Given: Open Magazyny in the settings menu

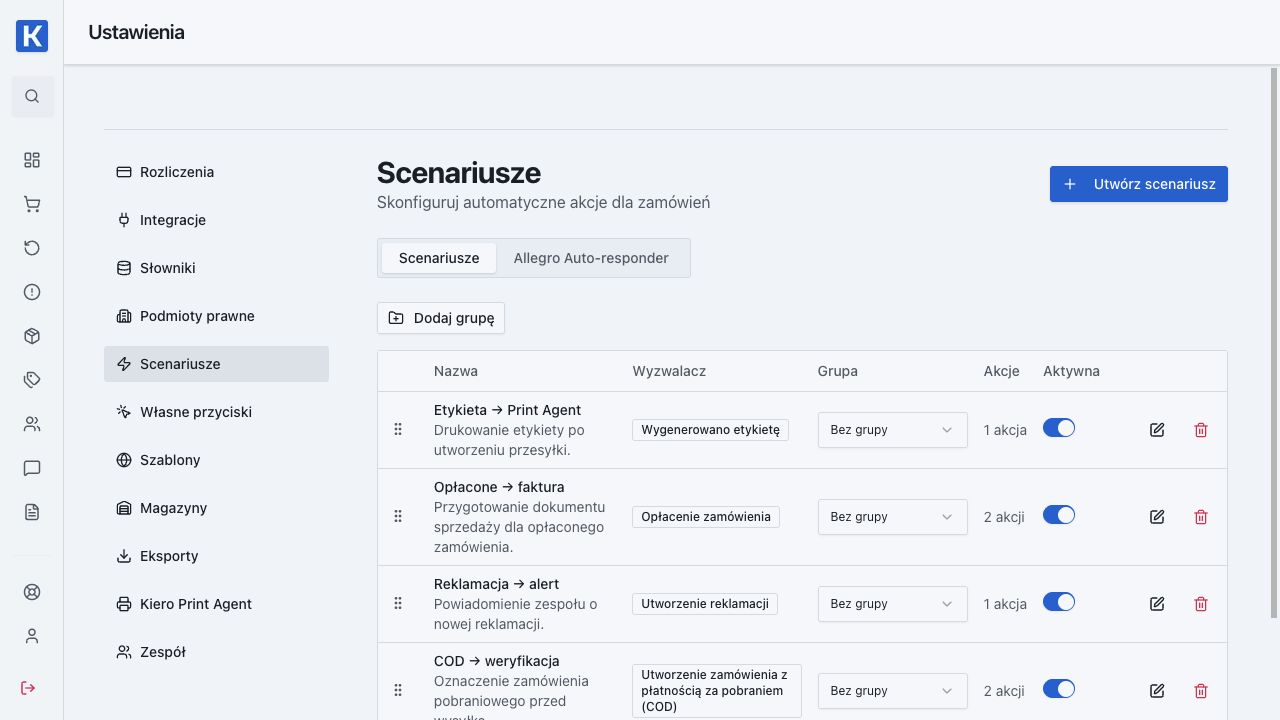Looking at the screenshot, I should click(x=216, y=508).
